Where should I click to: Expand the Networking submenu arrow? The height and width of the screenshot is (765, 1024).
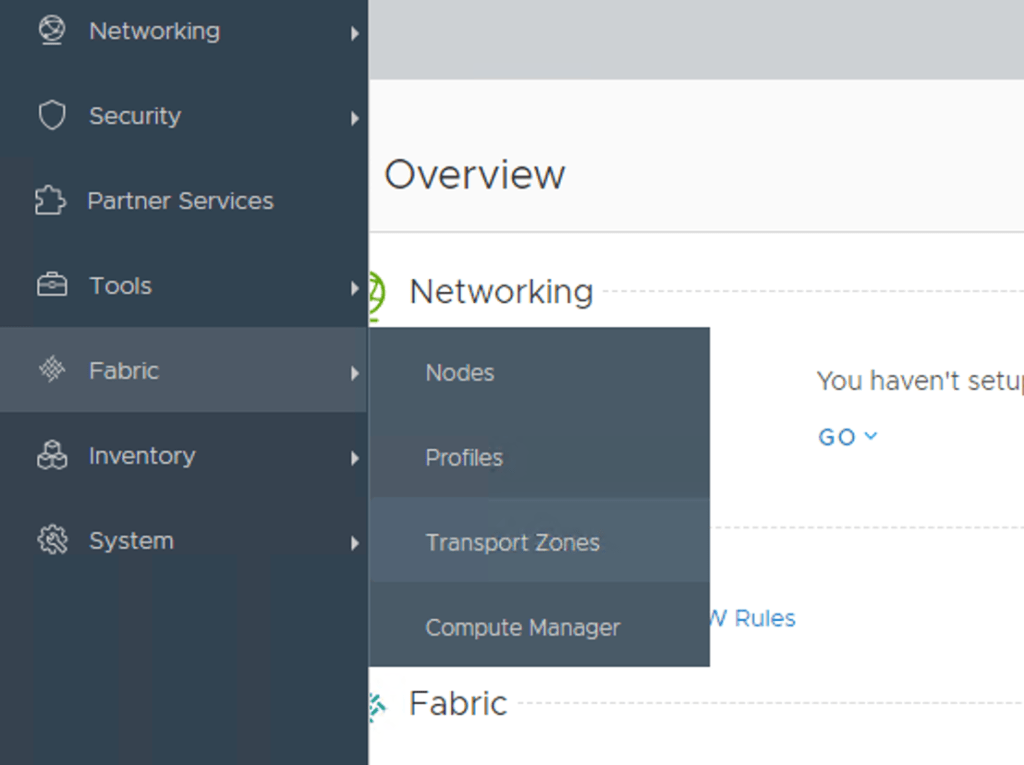[x=354, y=34]
